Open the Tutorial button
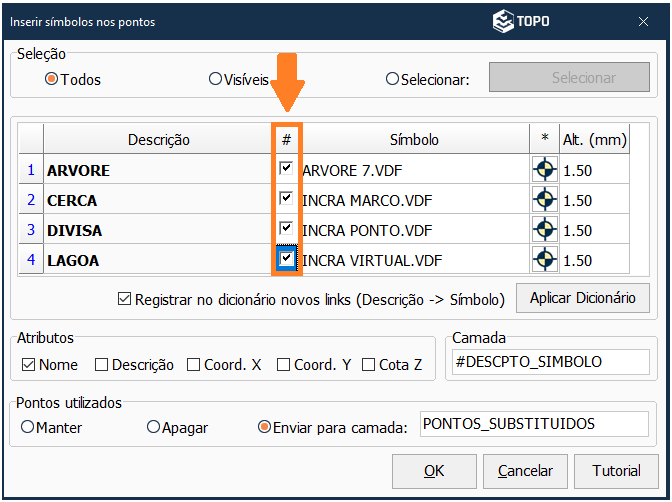 coord(616,470)
